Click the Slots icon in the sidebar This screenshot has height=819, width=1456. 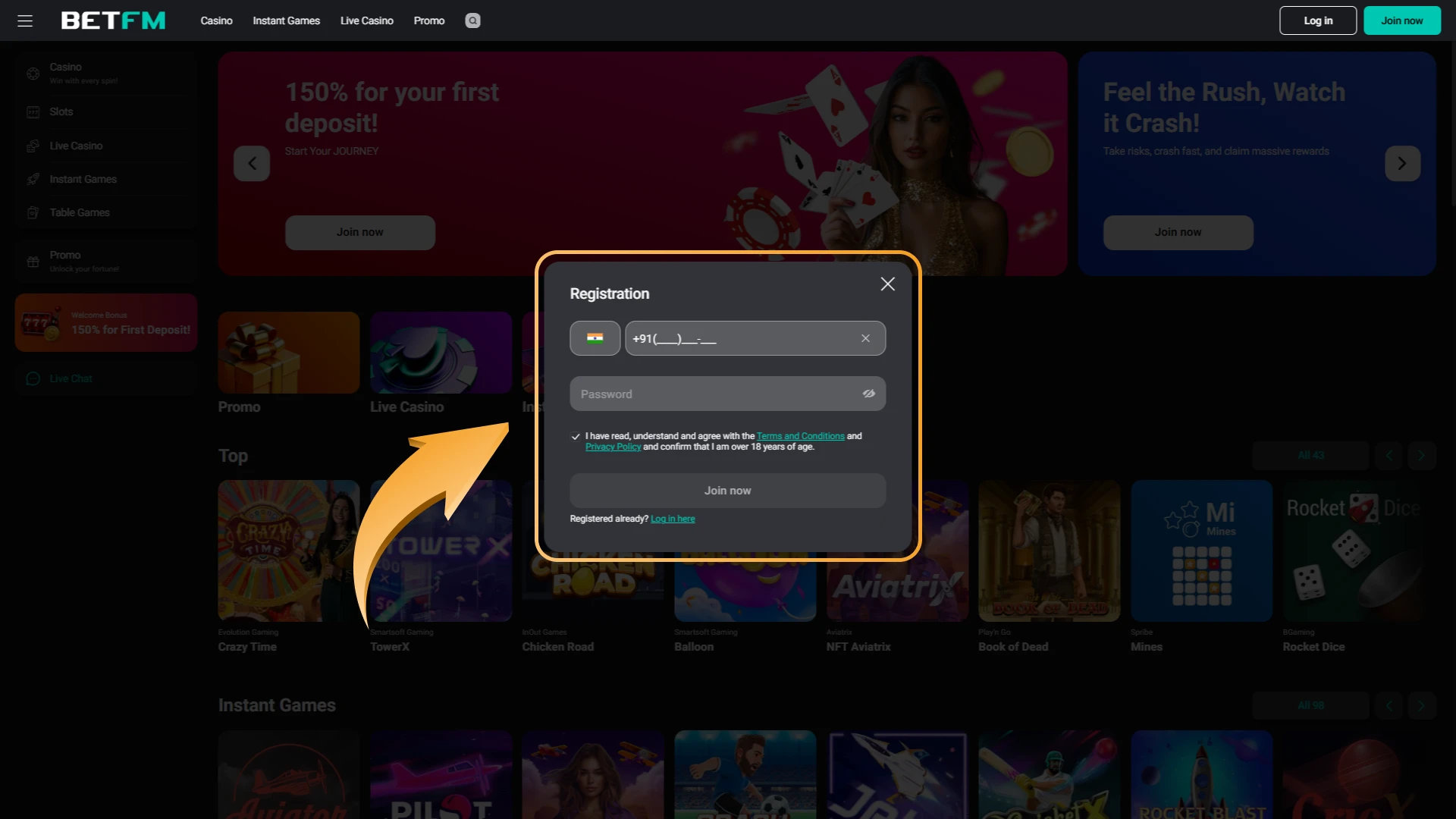(33, 111)
